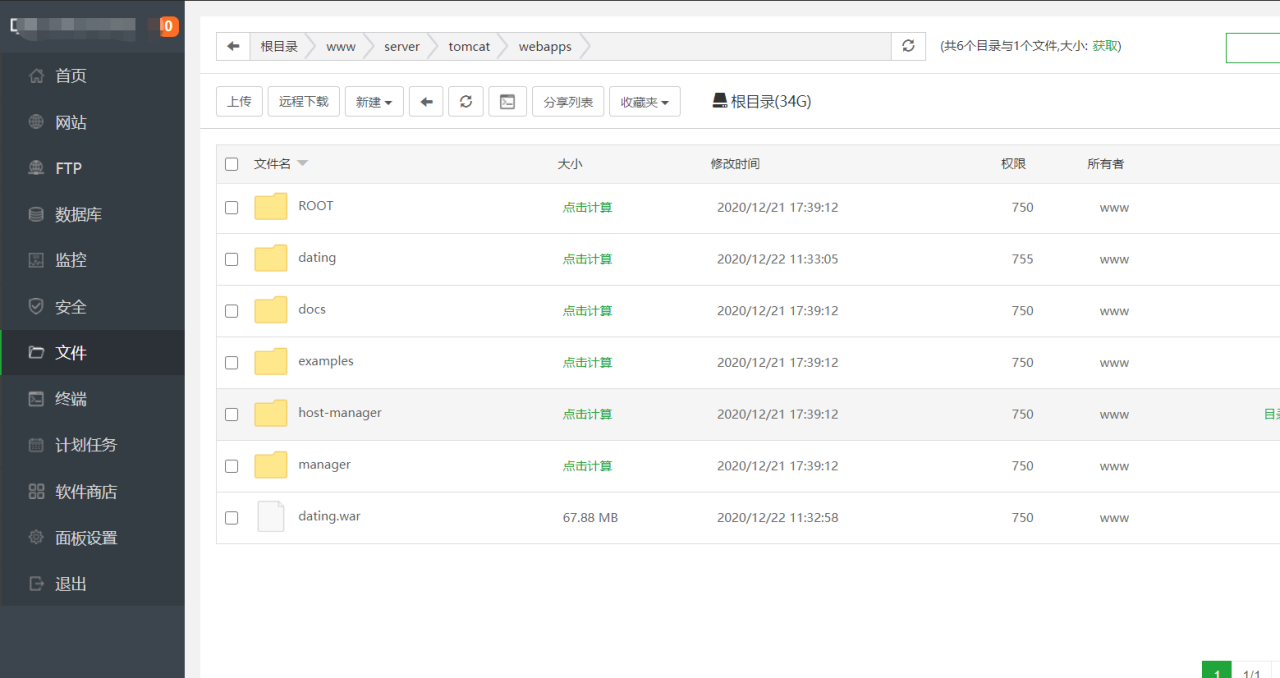The width and height of the screenshot is (1280, 678).
Task: Click the toolbar refresh icon button
Action: click(x=466, y=101)
